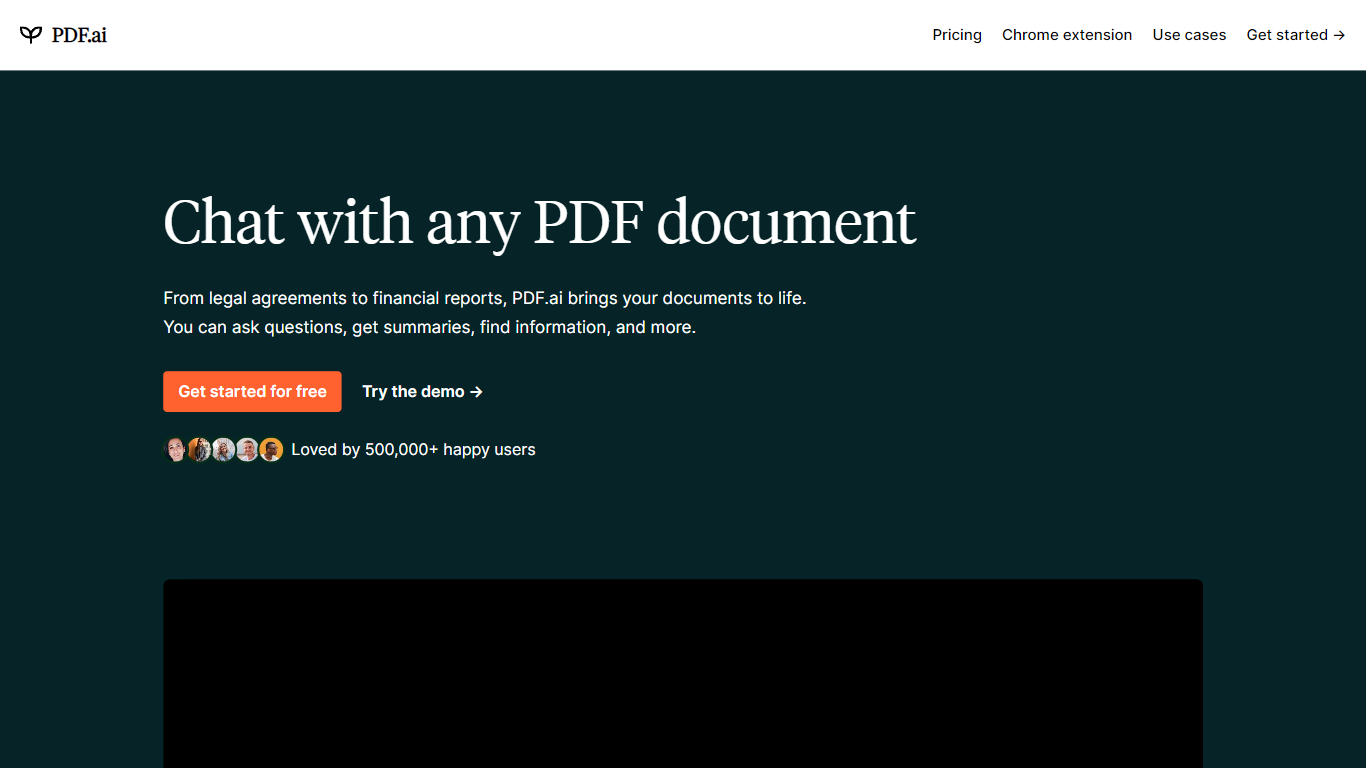Screen dimensions: 1366x768
Task: Click Get started in the top navigation
Action: [x=1287, y=35]
